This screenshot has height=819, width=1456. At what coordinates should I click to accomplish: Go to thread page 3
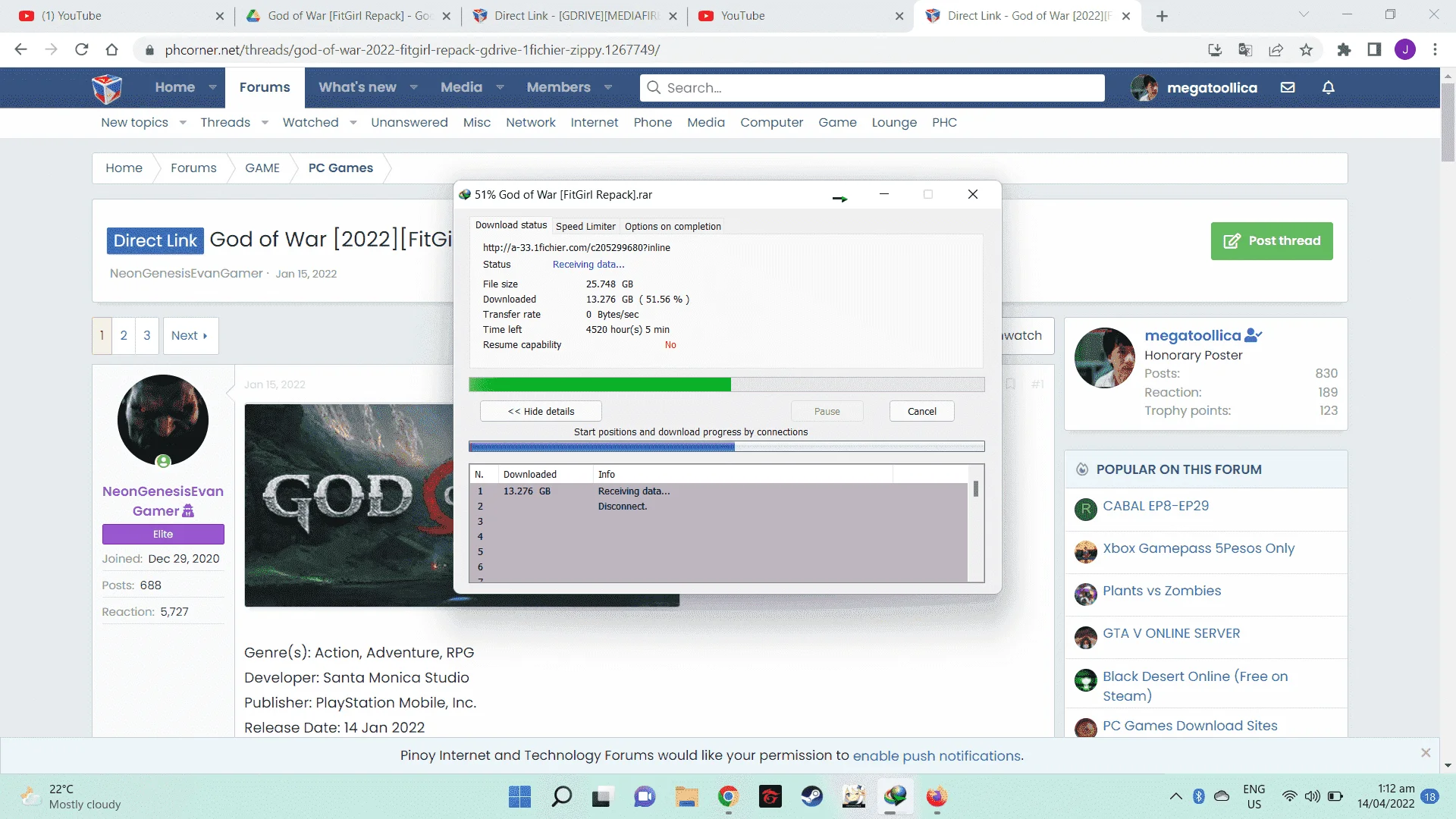pos(147,336)
